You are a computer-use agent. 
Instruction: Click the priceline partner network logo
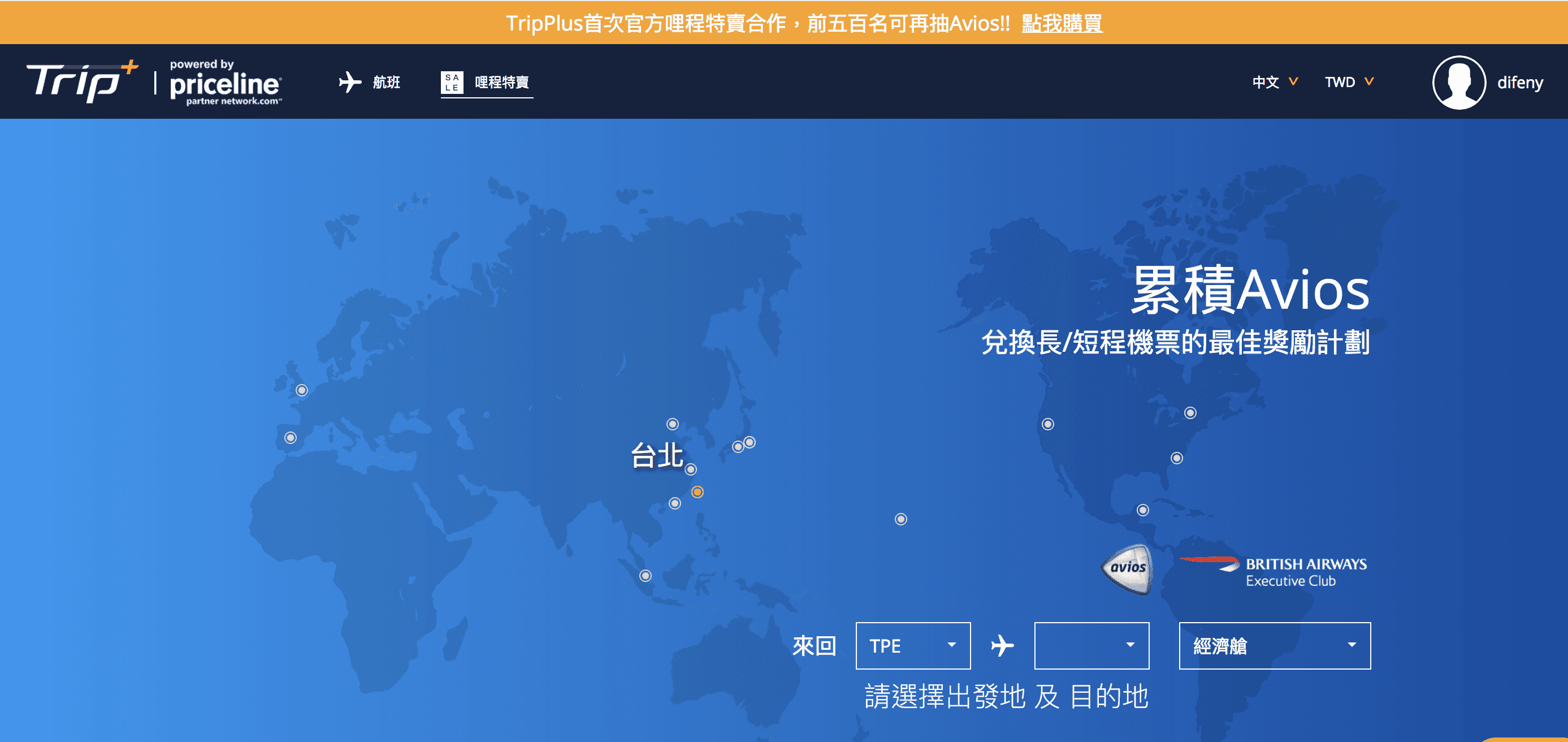(226, 82)
